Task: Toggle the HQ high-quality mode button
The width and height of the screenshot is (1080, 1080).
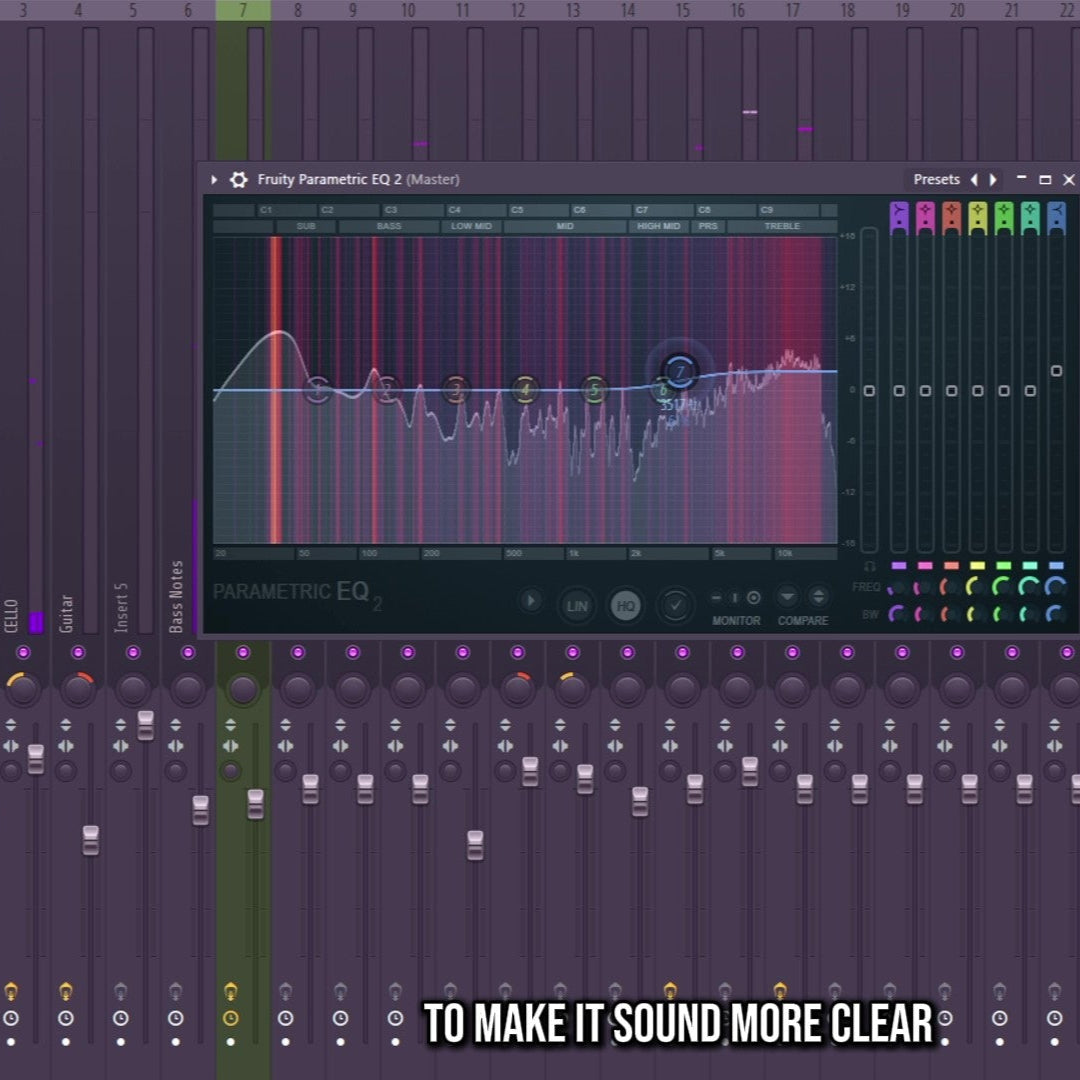Action: [626, 605]
